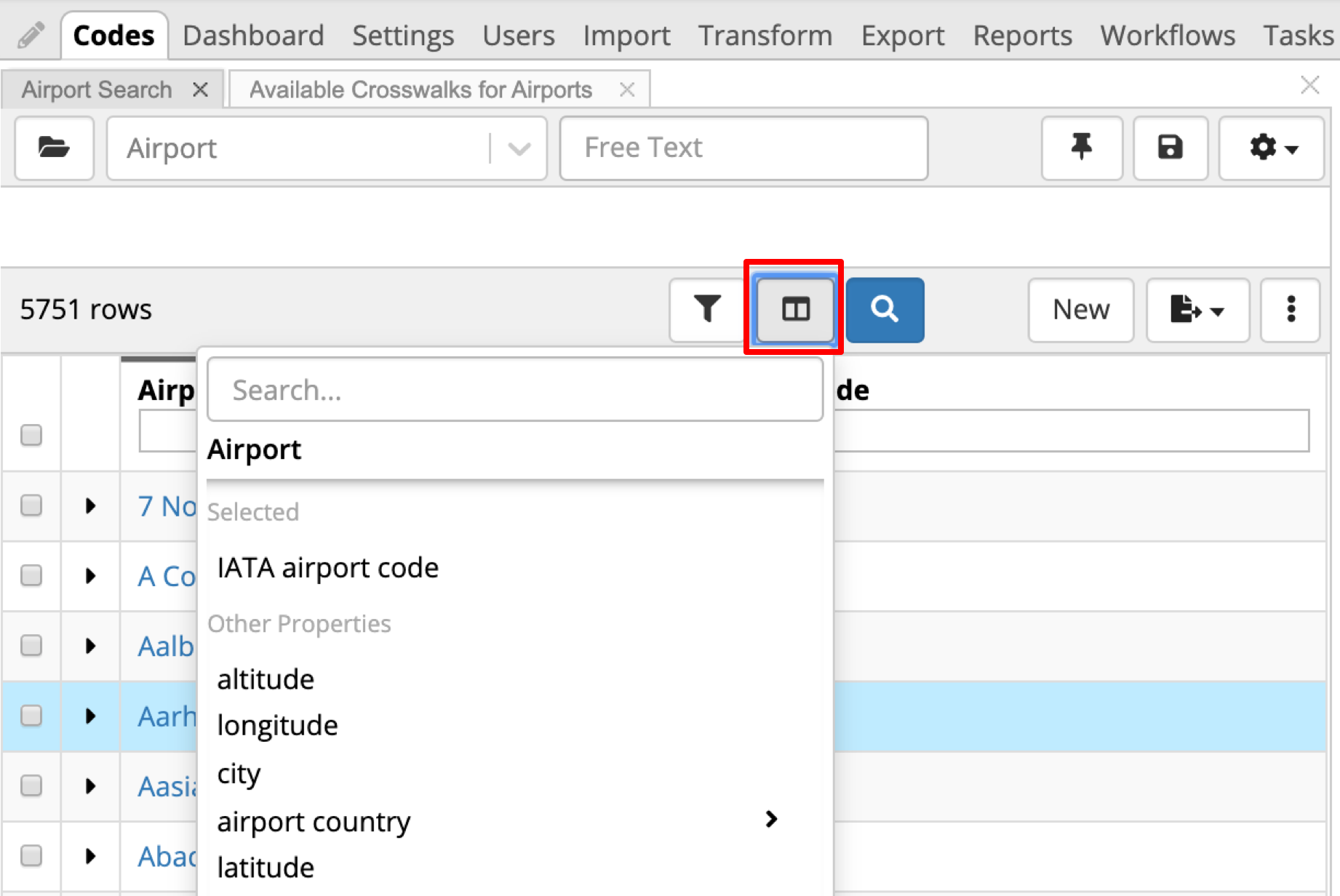Viewport: 1340px width, 896px height.
Task: Open the gear settings menu
Action: [1272, 148]
